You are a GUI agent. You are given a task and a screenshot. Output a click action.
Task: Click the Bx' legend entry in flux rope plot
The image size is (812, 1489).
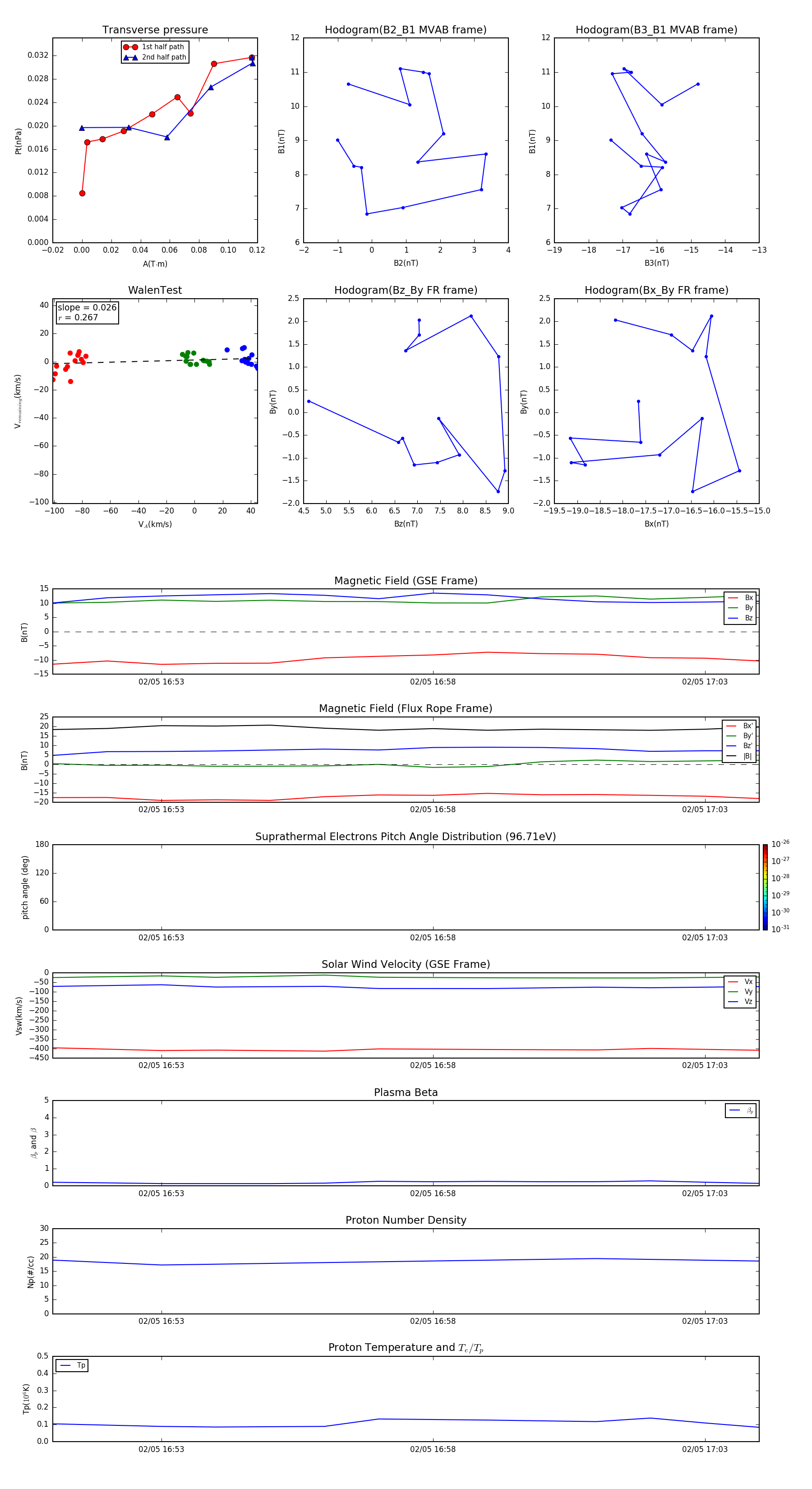coord(739,726)
